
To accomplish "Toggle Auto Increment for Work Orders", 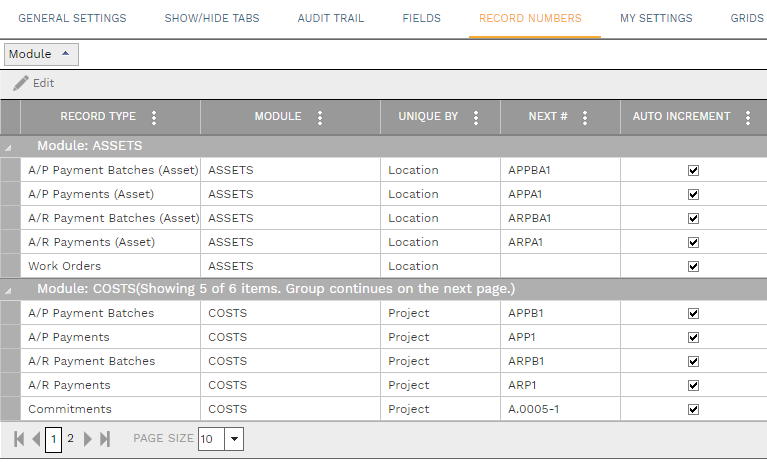I will point(693,267).
